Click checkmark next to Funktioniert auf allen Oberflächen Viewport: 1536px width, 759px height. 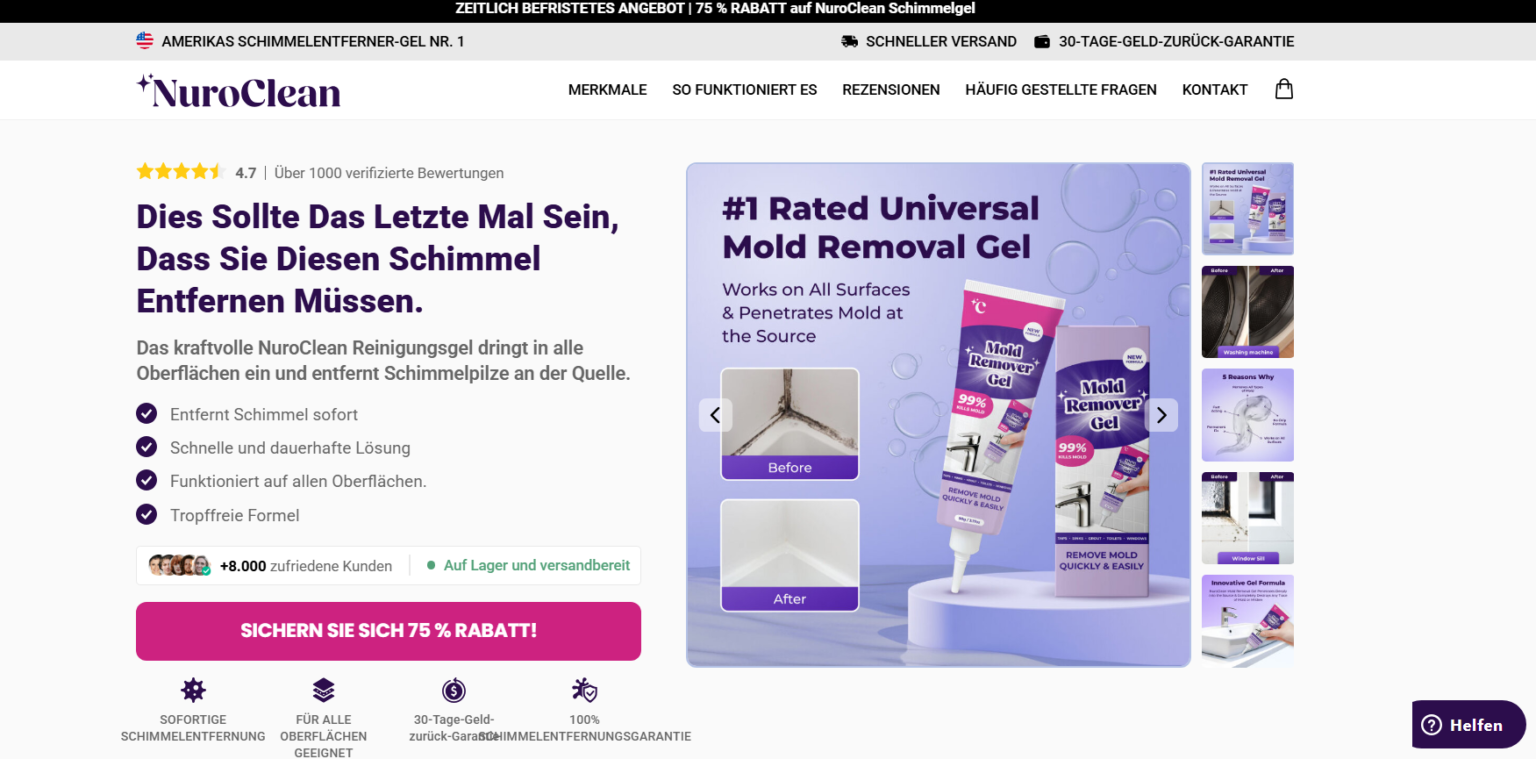pyautogui.click(x=147, y=480)
